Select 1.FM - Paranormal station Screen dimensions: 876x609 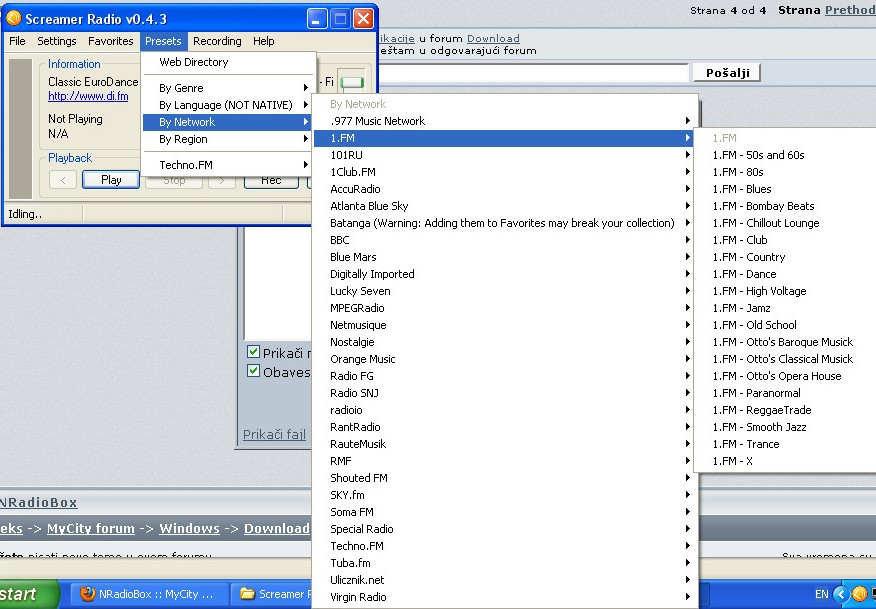coord(785,393)
